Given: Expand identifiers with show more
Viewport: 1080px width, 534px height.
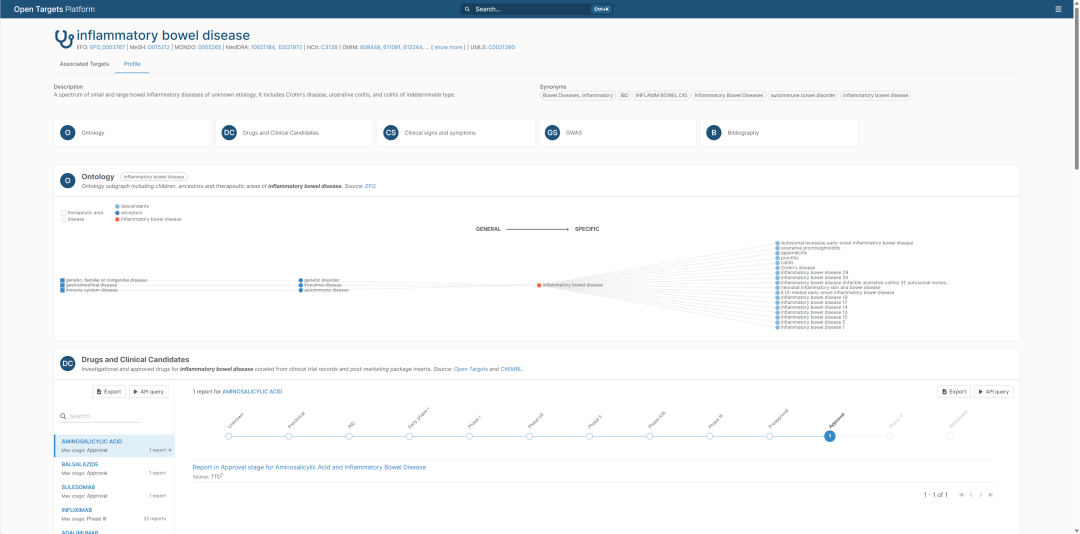Looking at the screenshot, I should (448, 47).
